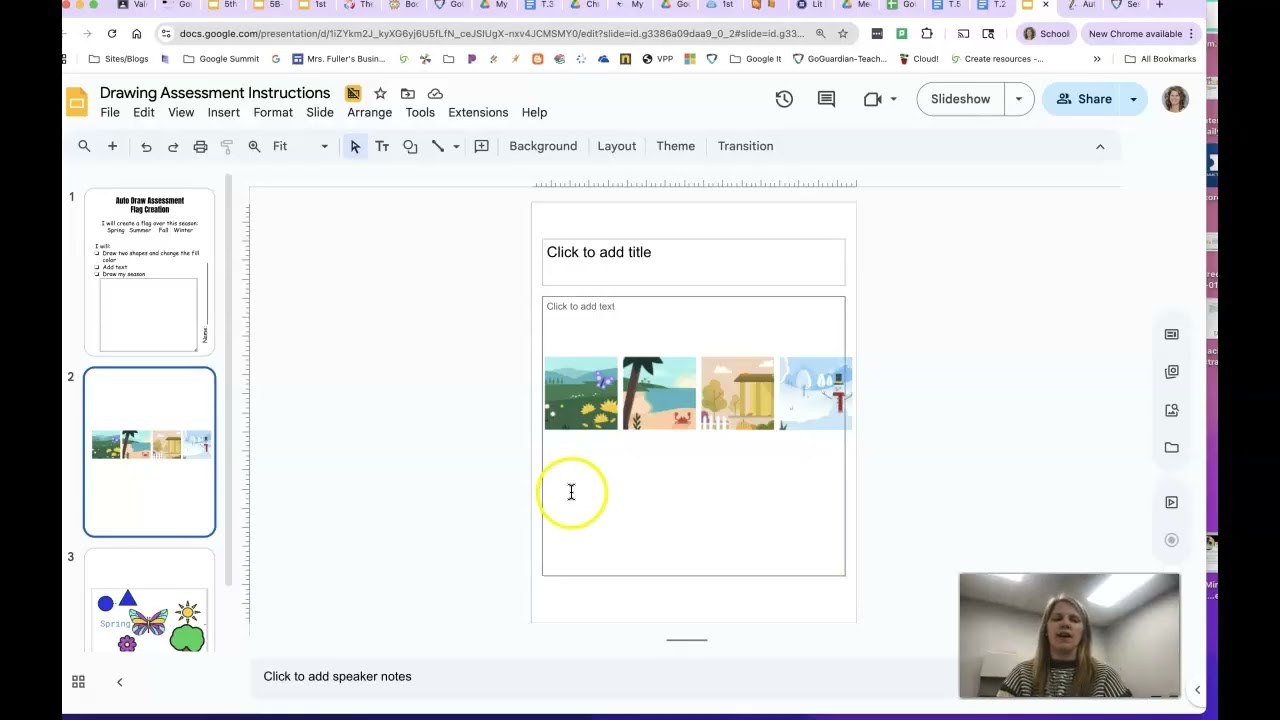Open the comment history panel
Screen dimensions: 1280x720
(x=826, y=99)
